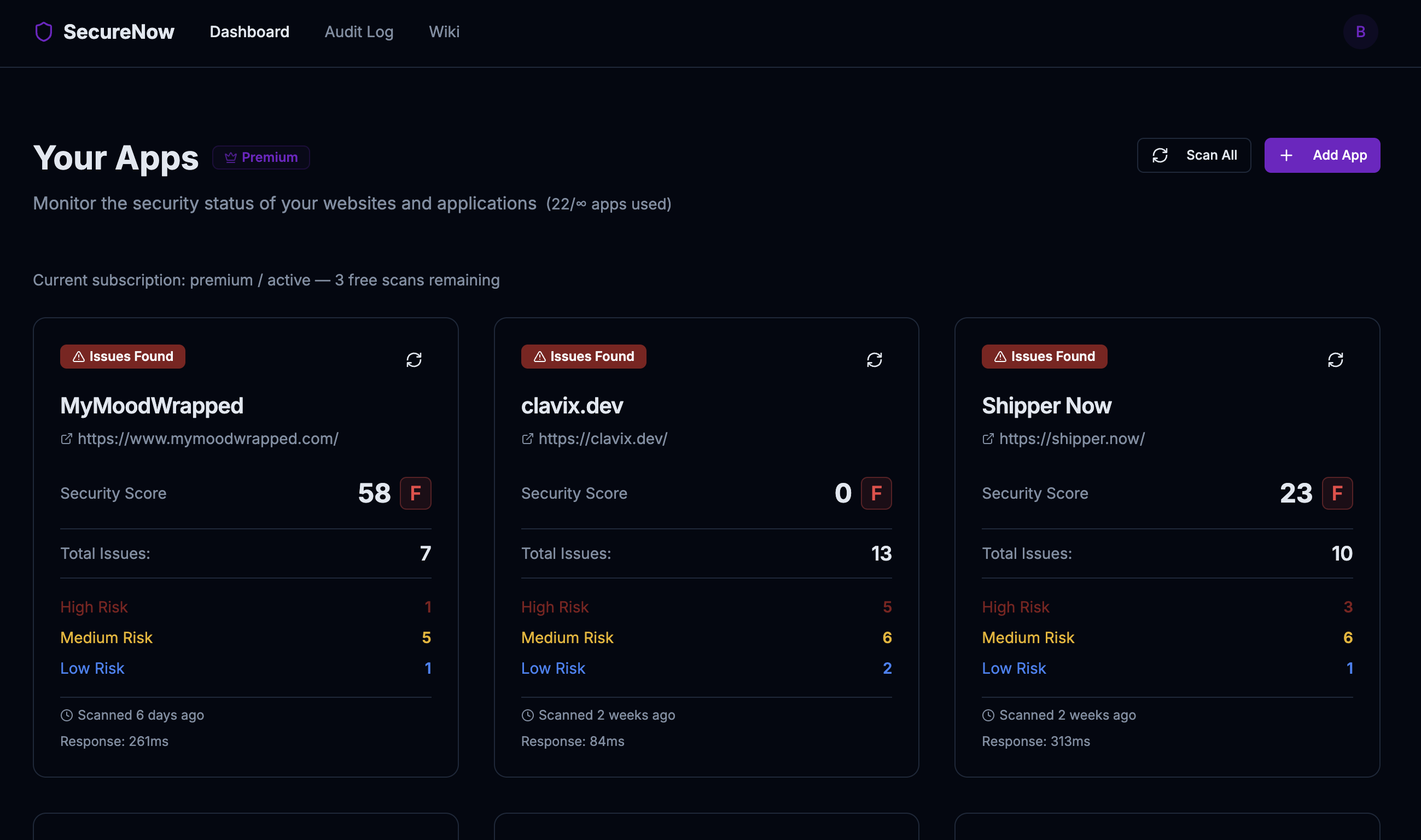Open the https://shipper.now/ link
Image resolution: width=1421 pixels, height=840 pixels.
tap(1071, 439)
